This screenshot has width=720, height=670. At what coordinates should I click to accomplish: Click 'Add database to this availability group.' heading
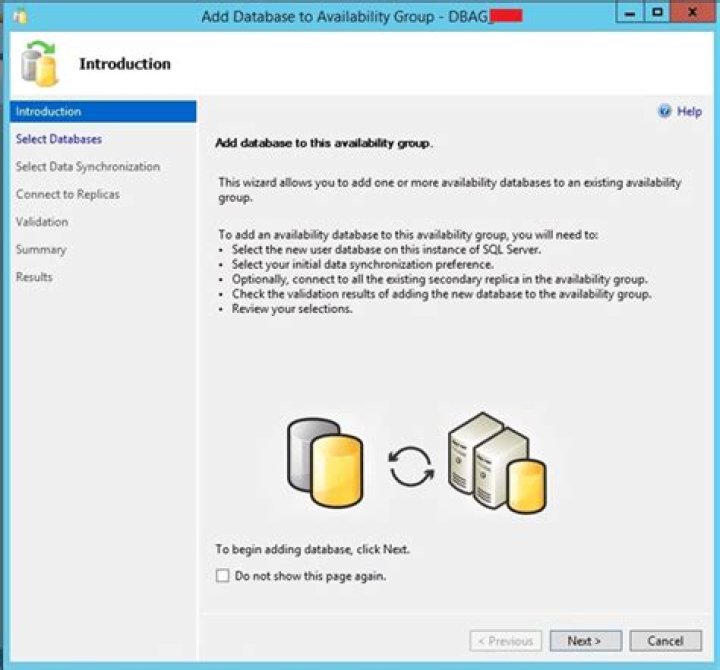(x=324, y=143)
